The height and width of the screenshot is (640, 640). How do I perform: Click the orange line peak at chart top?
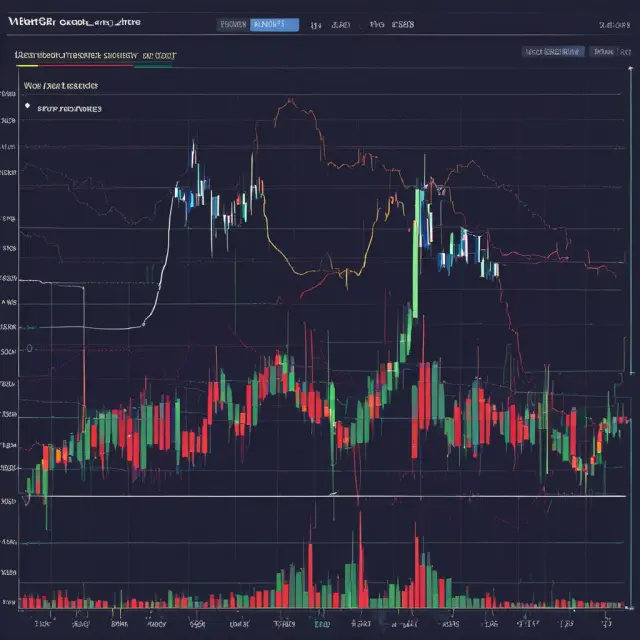pos(291,100)
